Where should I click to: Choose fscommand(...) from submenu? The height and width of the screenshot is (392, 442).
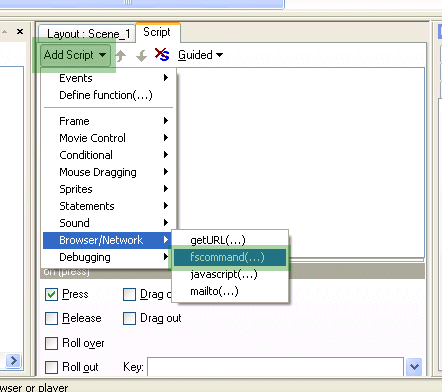click(x=230, y=257)
